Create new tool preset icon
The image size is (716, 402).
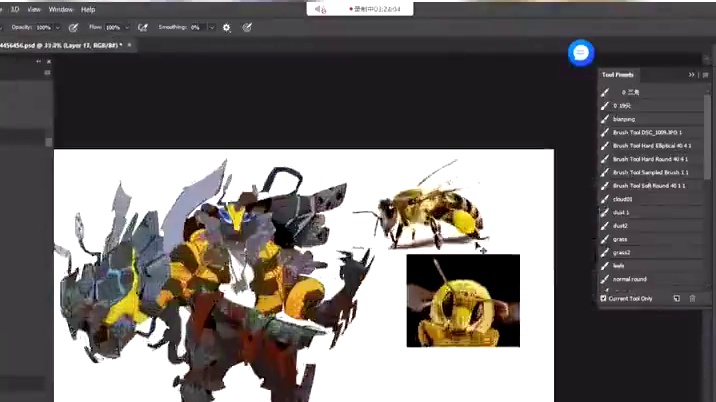(x=677, y=298)
